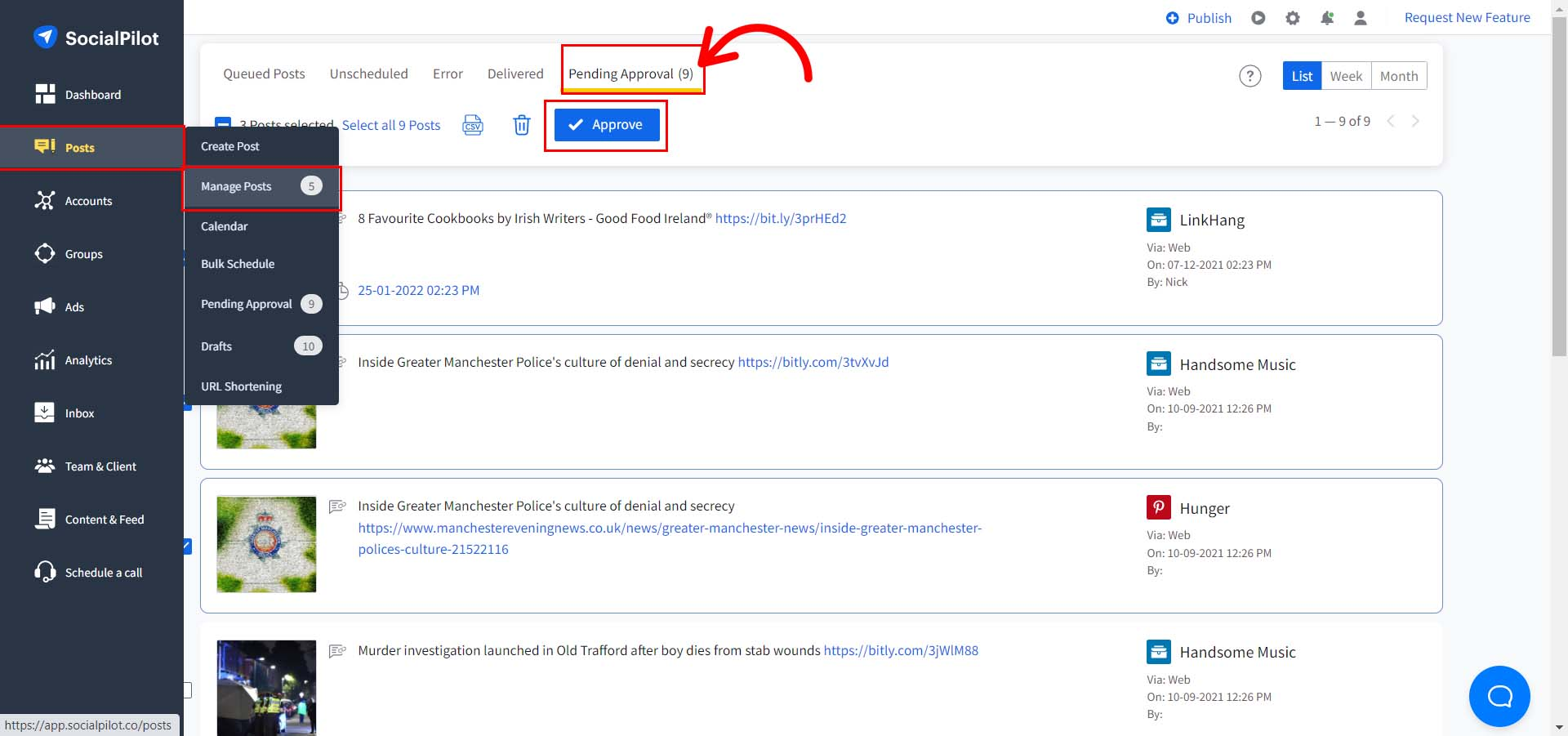Open the Delivered tab

pyautogui.click(x=515, y=74)
